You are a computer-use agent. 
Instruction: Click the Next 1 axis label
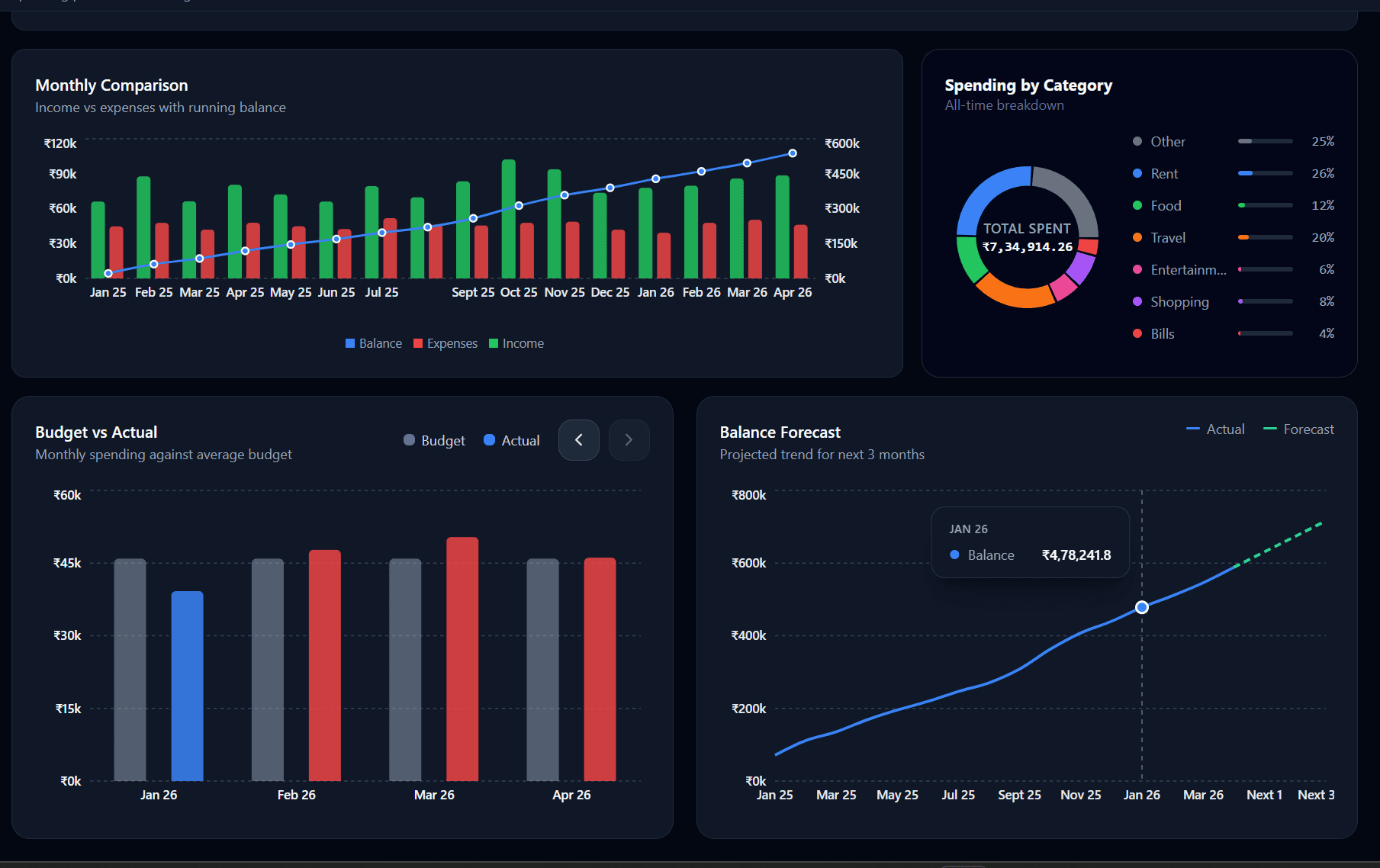(x=1264, y=795)
